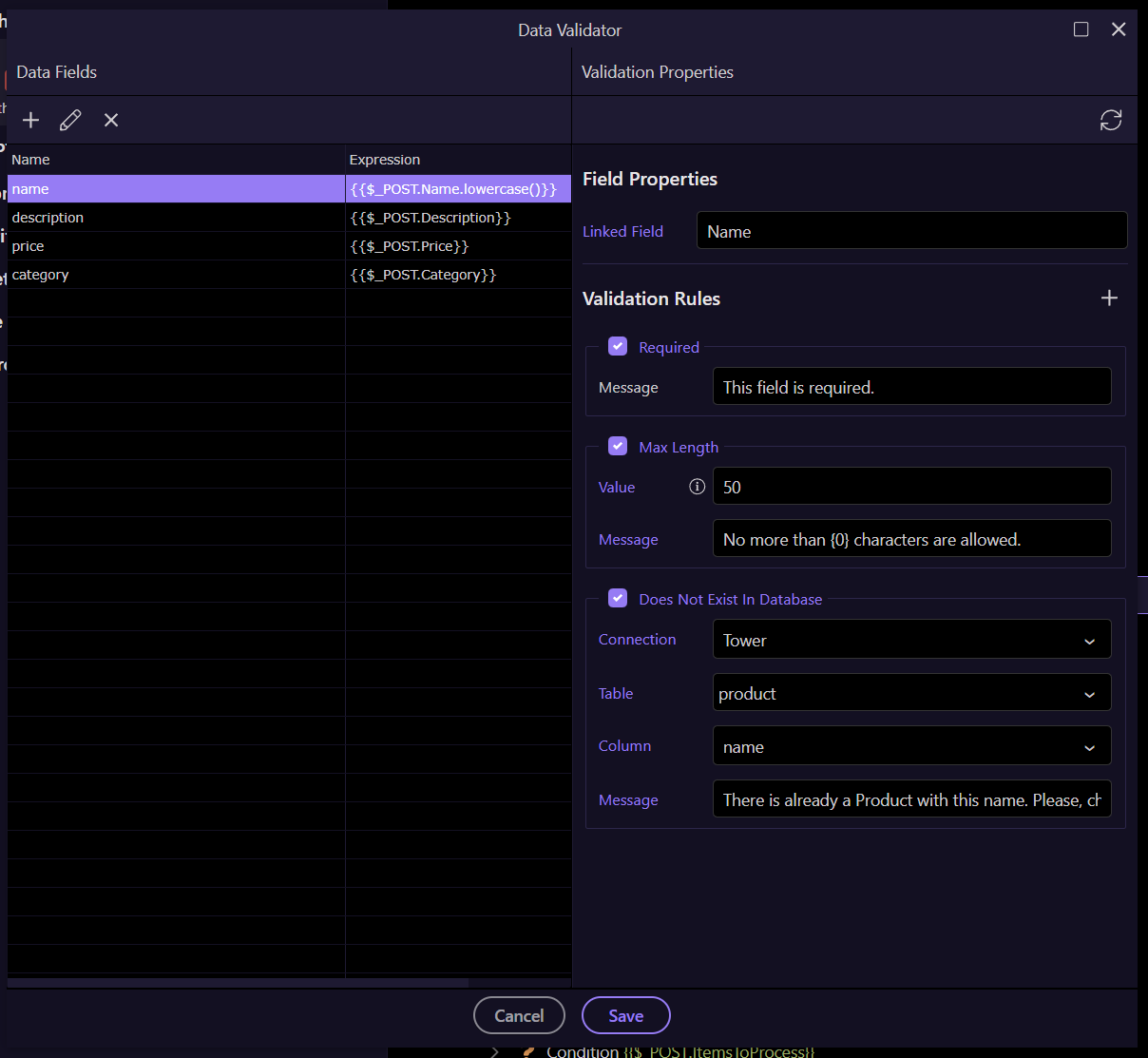Image resolution: width=1148 pixels, height=1058 pixels.
Task: Click the refresh validation properties icon
Action: pos(1110,120)
